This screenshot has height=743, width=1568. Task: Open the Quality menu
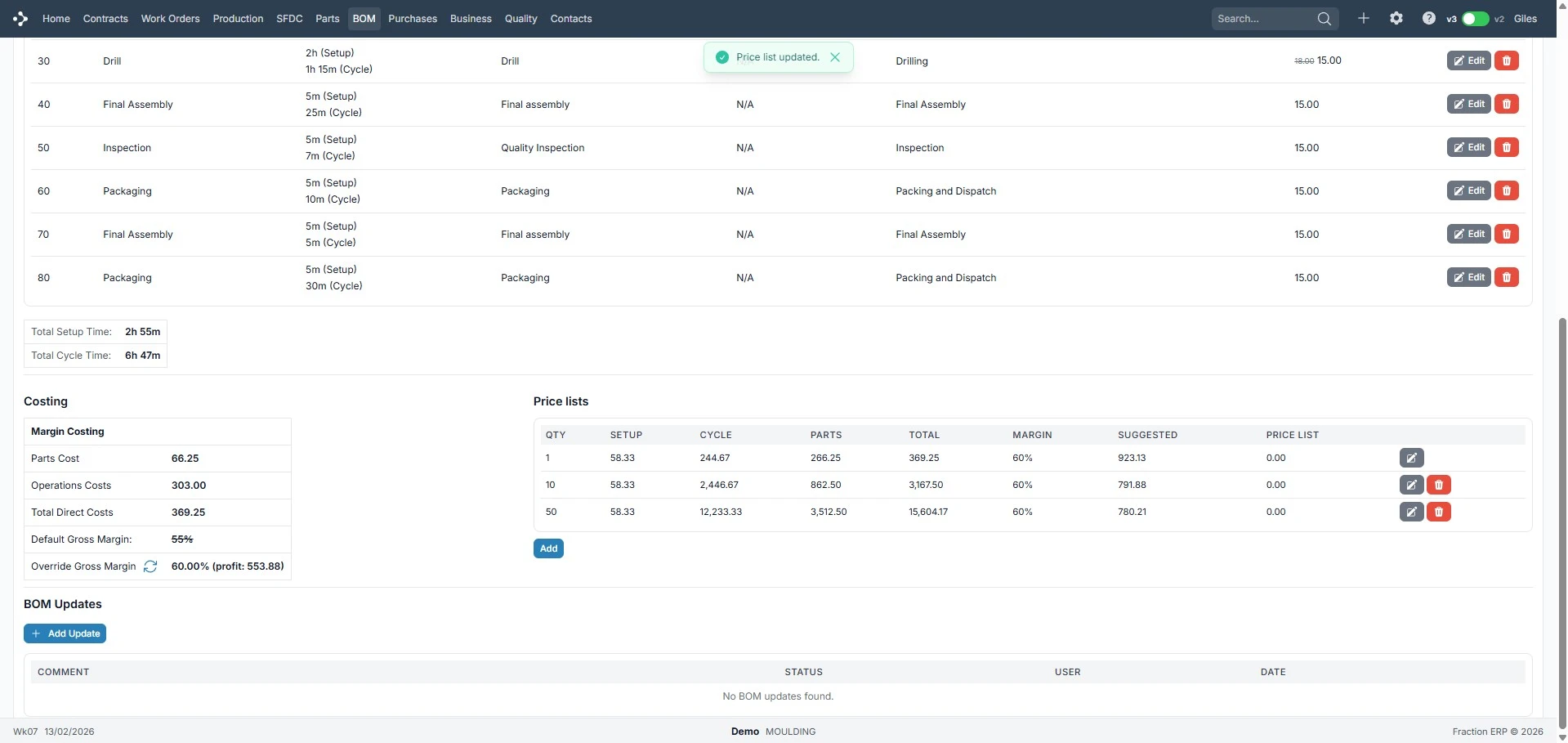click(520, 19)
